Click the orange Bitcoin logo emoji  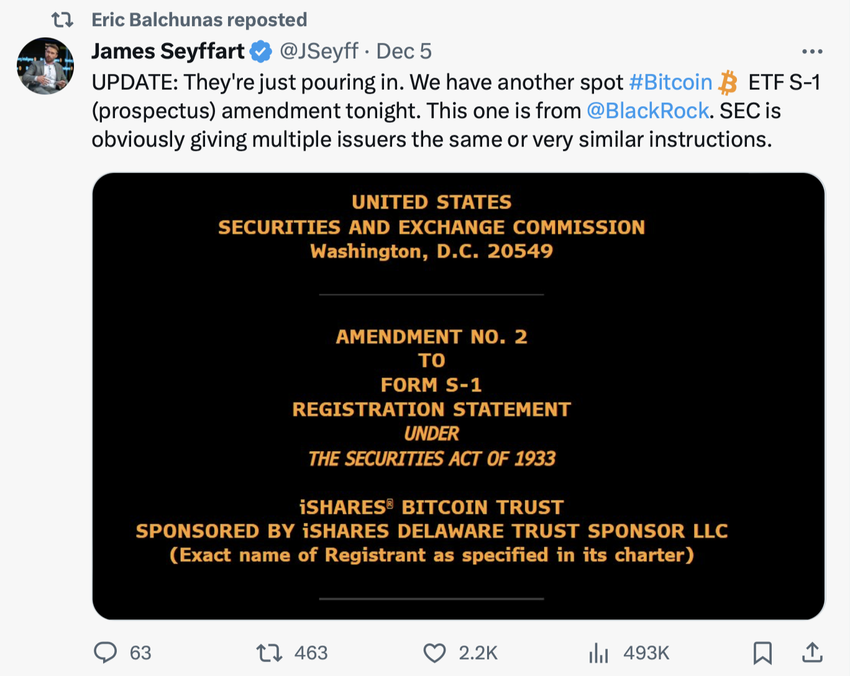729,82
